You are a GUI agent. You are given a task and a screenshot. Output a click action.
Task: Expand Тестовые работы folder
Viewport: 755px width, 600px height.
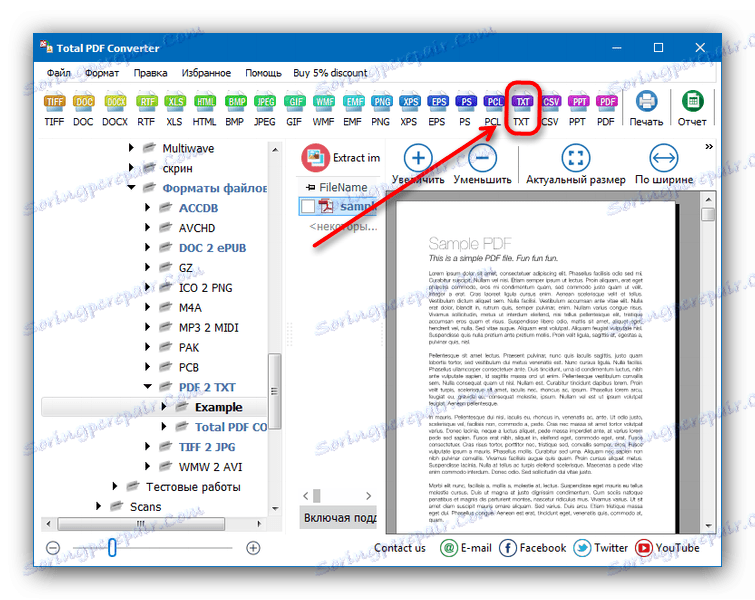[x=115, y=486]
